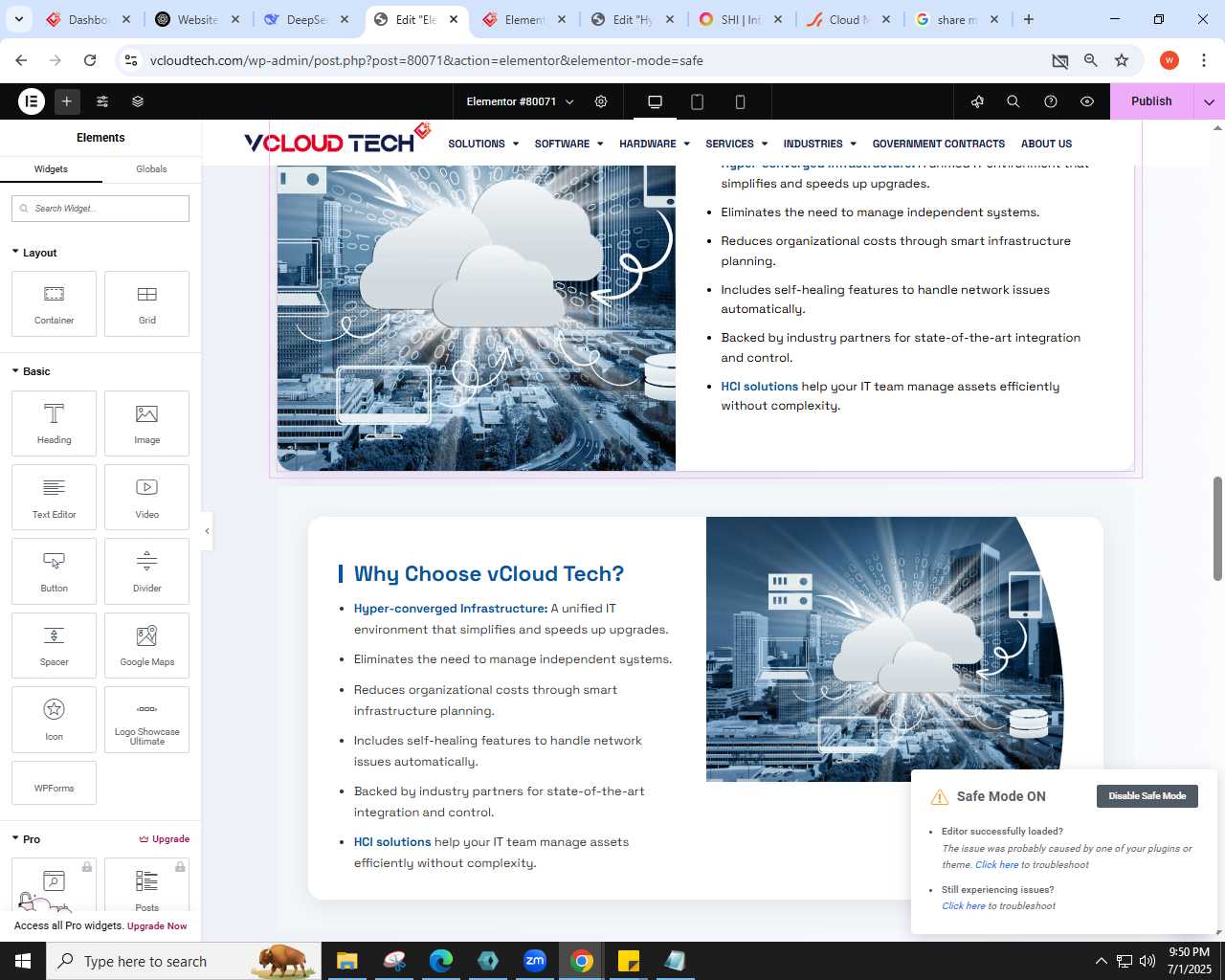Select the Spacer widget
The image size is (1225, 980).
point(54,645)
